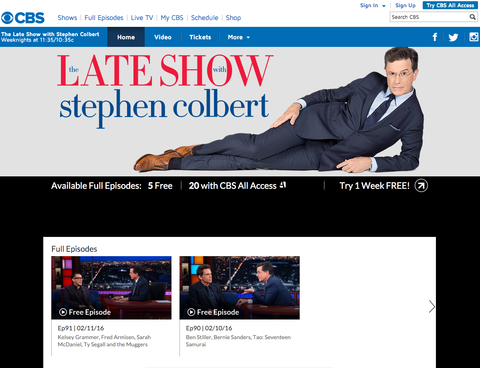Click the search magnifier icon
This screenshot has width=480, height=368.
click(x=472, y=17)
